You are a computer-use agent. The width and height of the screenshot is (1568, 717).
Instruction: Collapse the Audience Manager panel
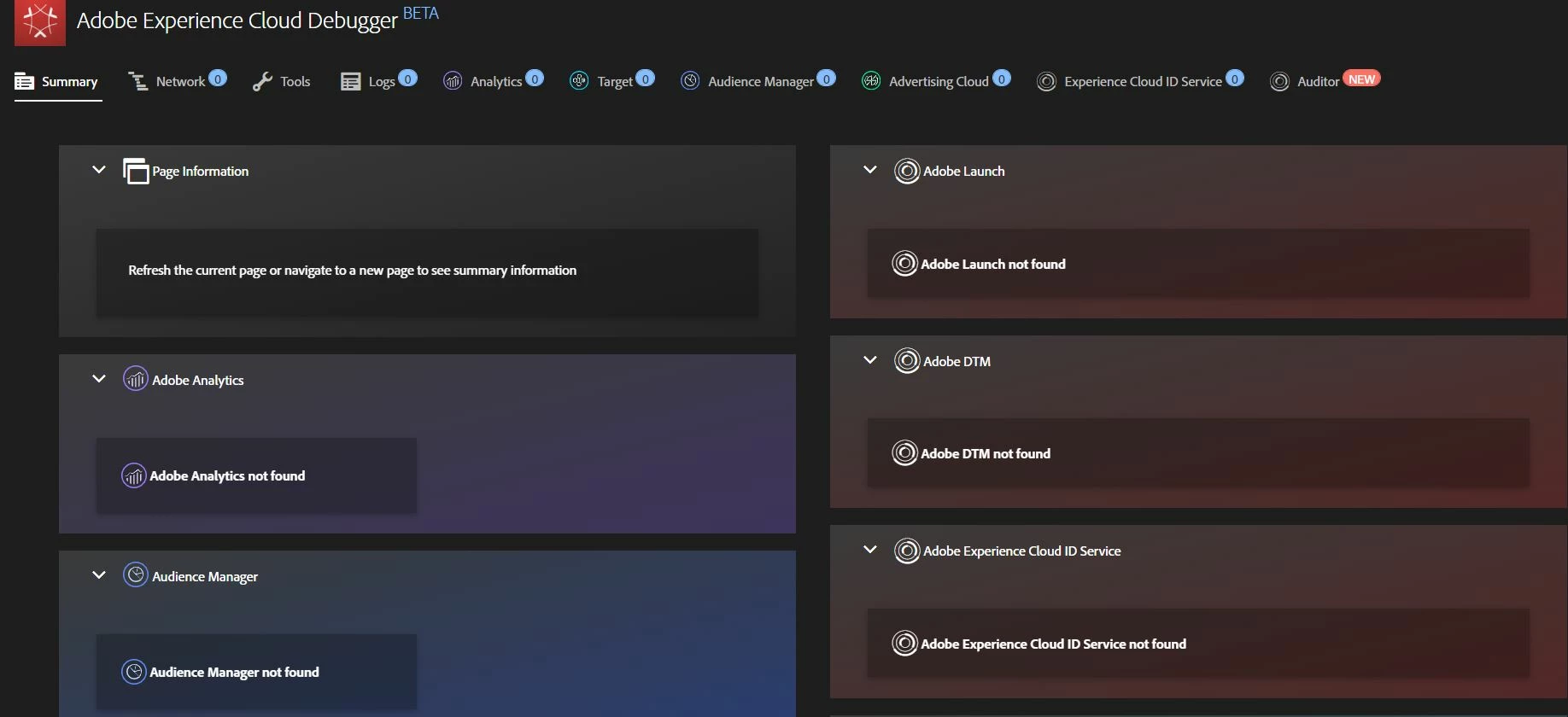(99, 575)
